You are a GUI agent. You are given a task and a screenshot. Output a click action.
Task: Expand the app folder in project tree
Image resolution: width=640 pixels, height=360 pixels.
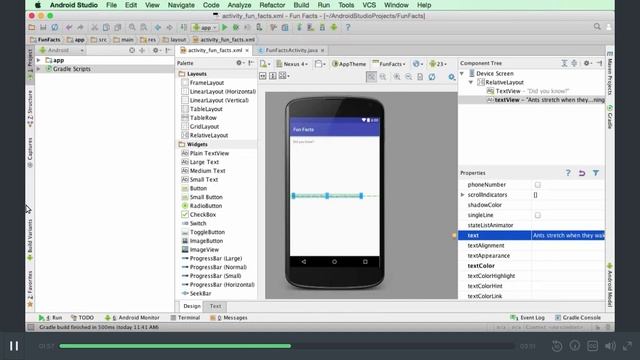coord(39,60)
